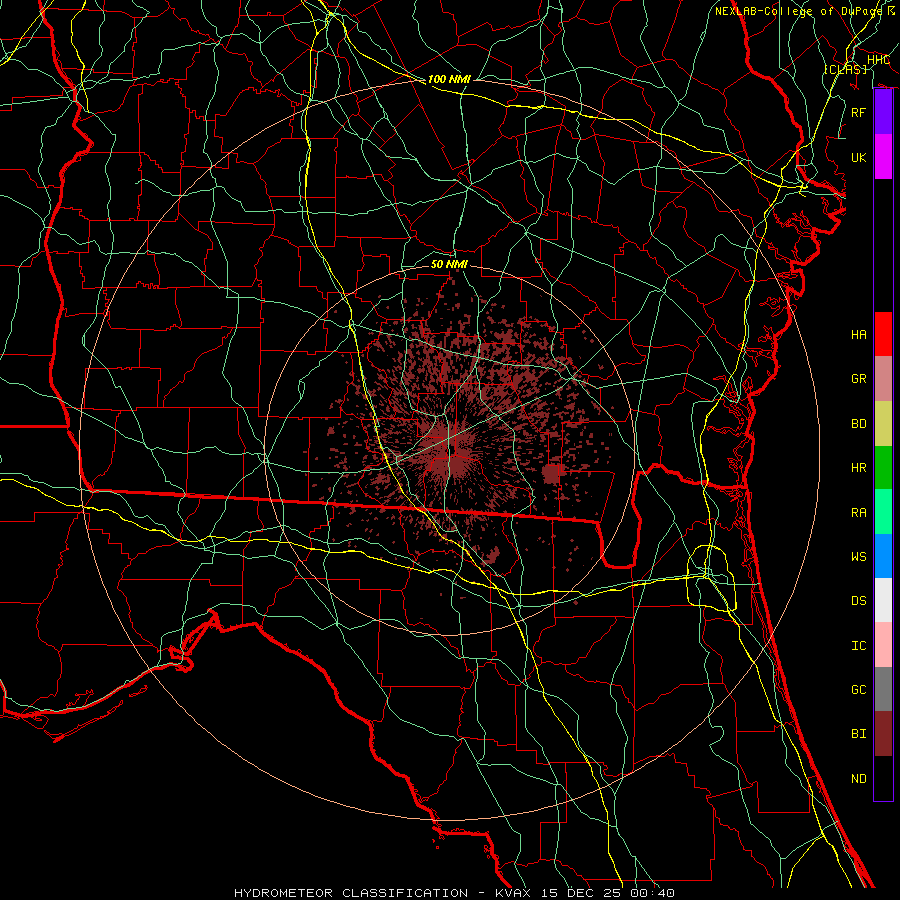The width and height of the screenshot is (900, 900).
Task: Click the 'RA' legend label
Action: tap(858, 513)
